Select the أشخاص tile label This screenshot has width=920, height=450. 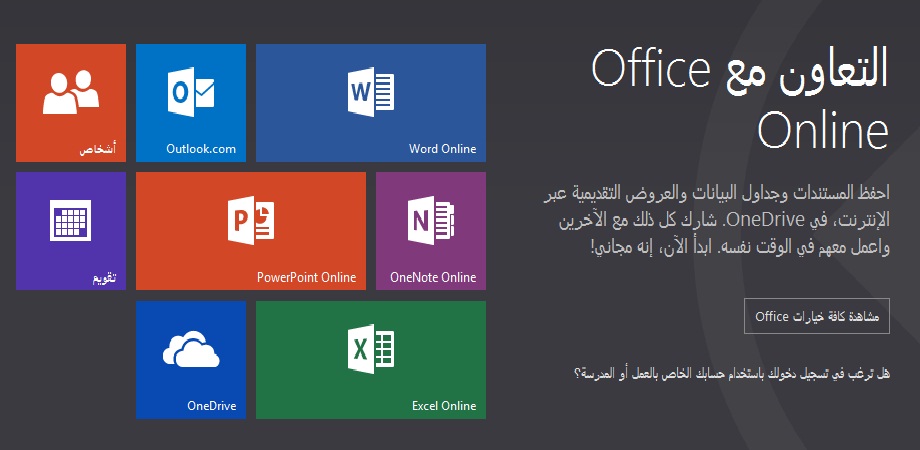pos(98,149)
